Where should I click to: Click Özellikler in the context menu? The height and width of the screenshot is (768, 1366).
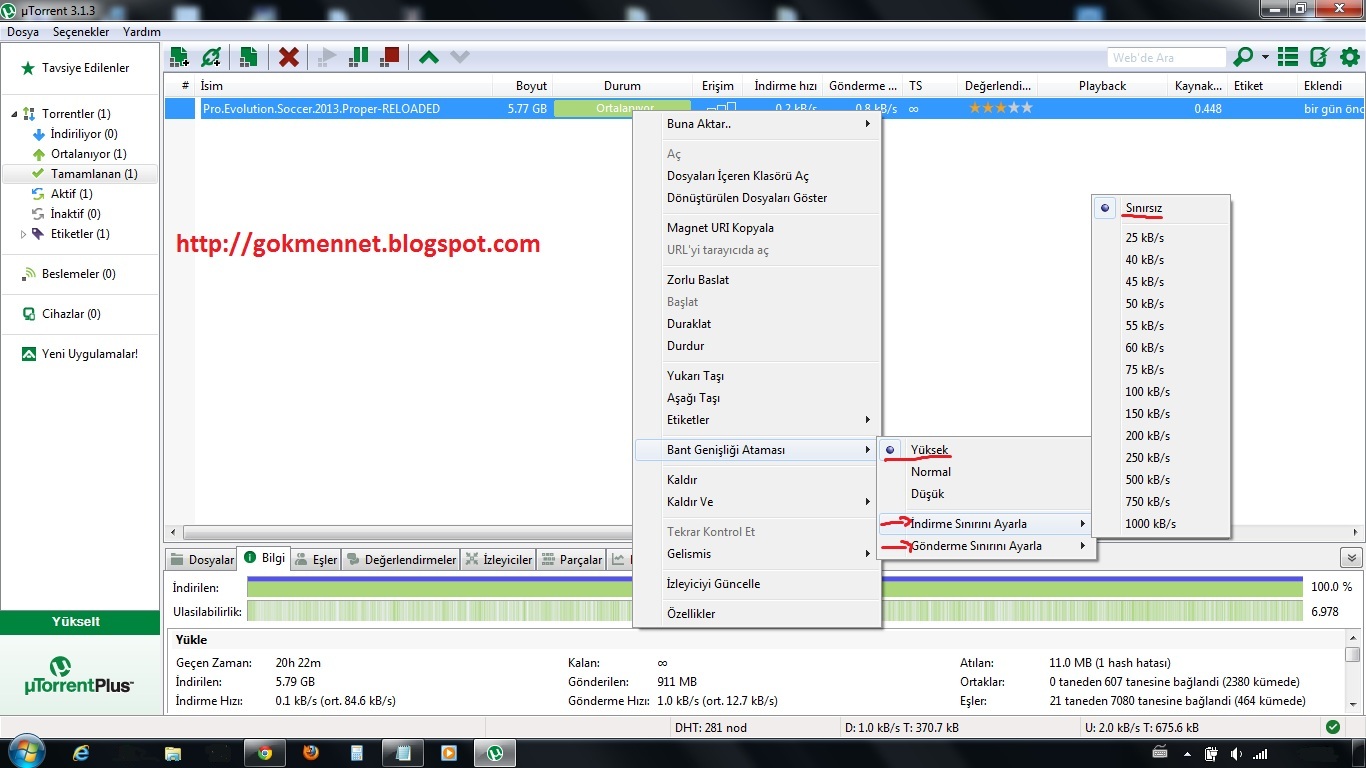[757, 614]
